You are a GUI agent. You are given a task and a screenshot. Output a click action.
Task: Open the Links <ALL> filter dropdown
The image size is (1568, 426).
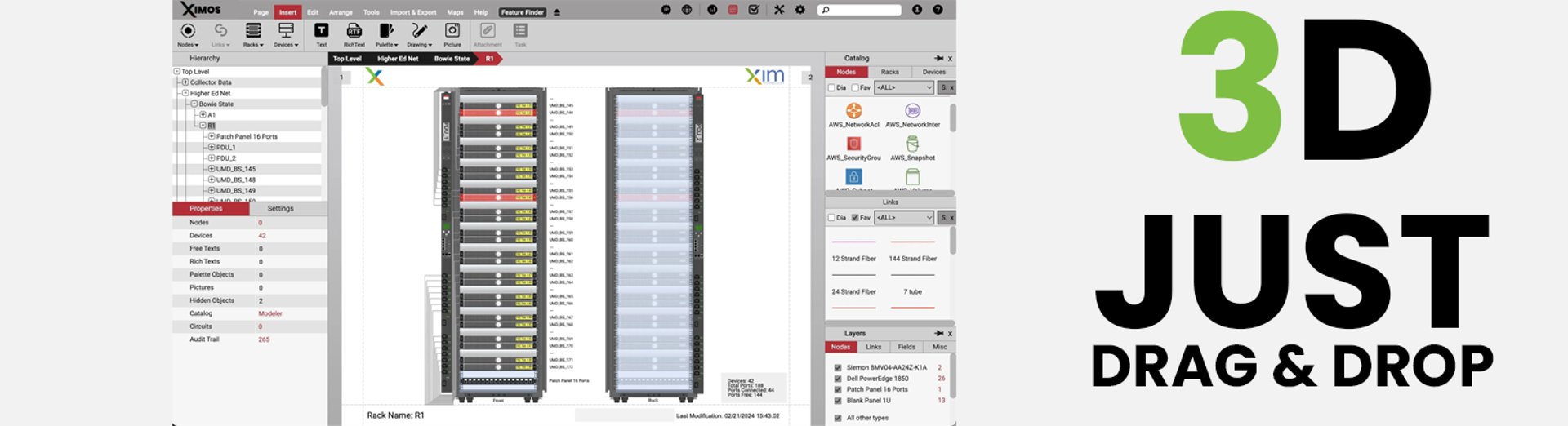(x=904, y=218)
